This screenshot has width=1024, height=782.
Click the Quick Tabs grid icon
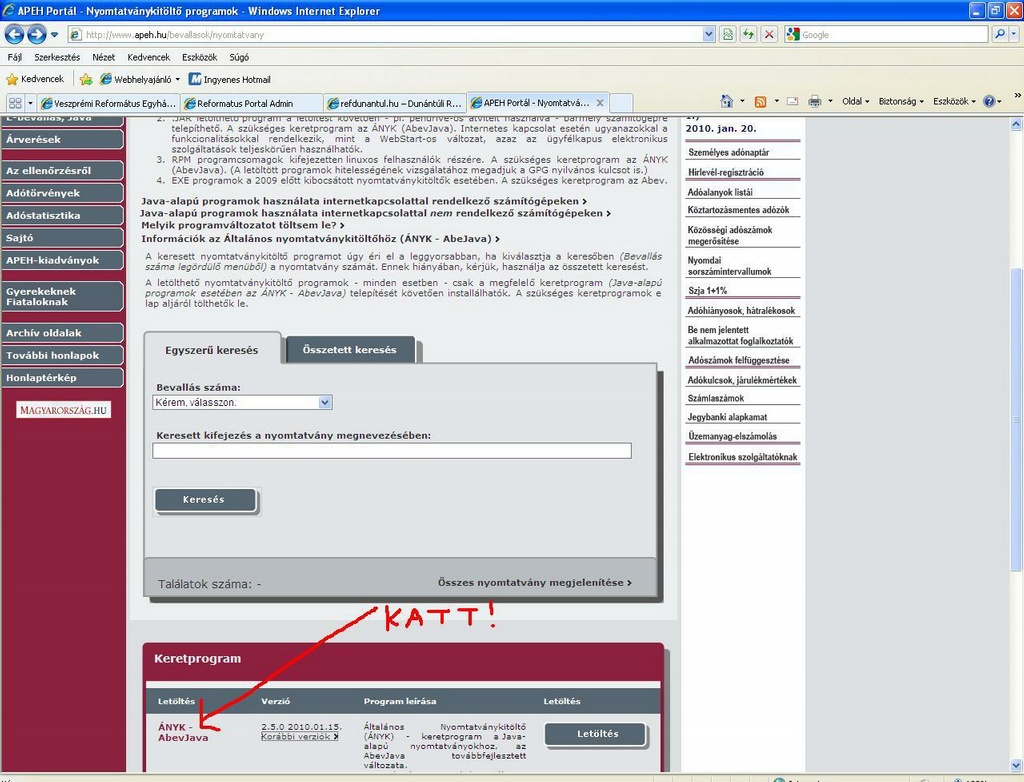pos(15,103)
